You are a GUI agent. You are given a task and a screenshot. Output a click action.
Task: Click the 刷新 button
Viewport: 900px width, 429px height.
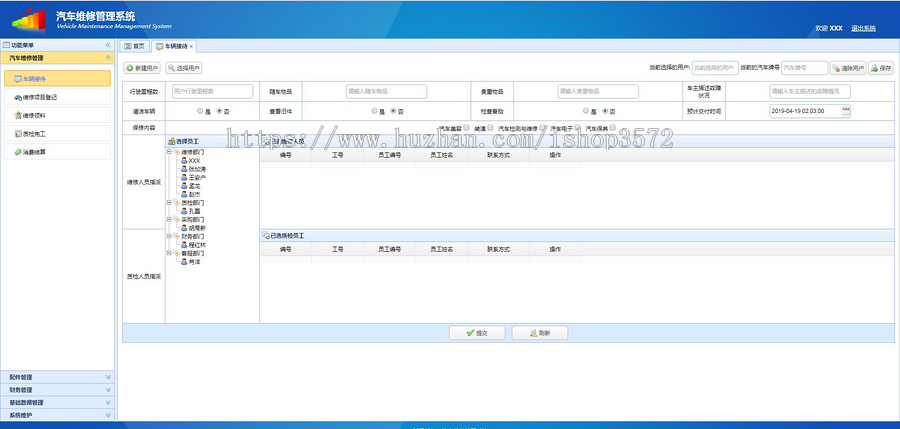[x=540, y=333]
